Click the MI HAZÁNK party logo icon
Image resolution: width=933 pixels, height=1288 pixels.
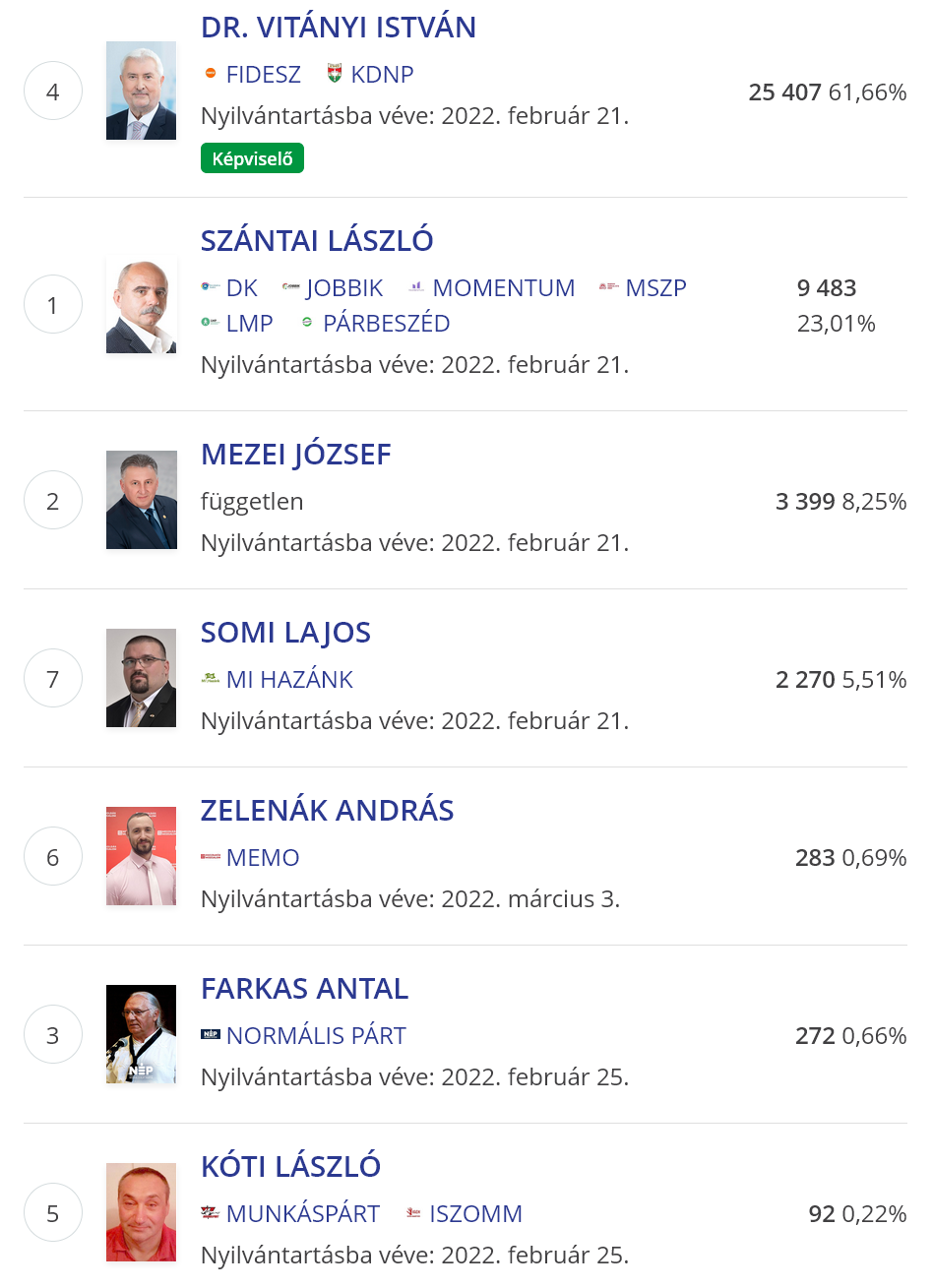(x=210, y=679)
